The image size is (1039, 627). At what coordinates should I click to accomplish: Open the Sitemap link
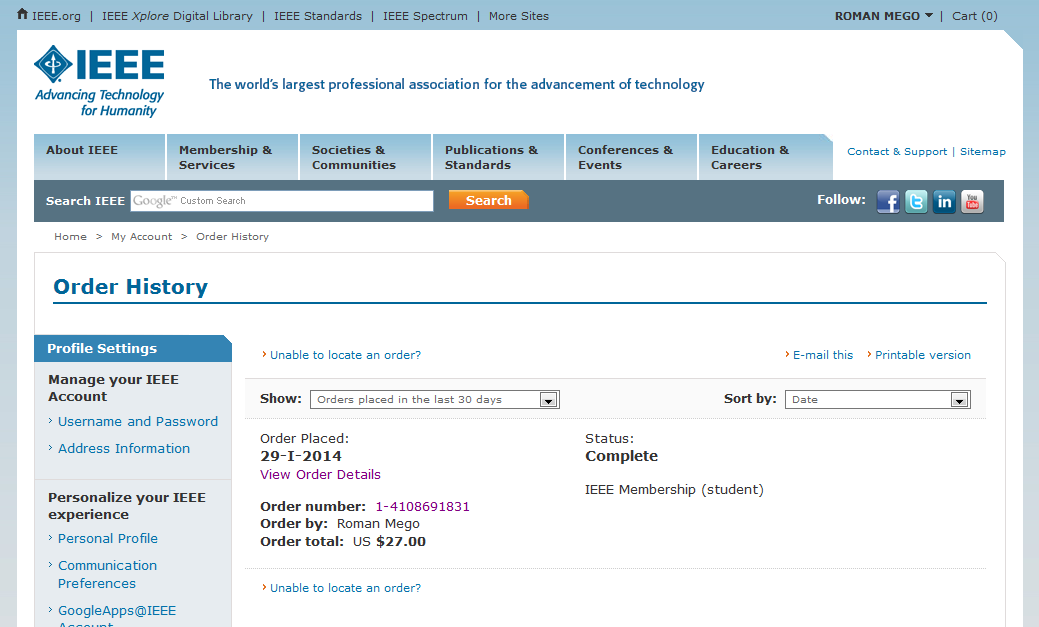click(983, 151)
